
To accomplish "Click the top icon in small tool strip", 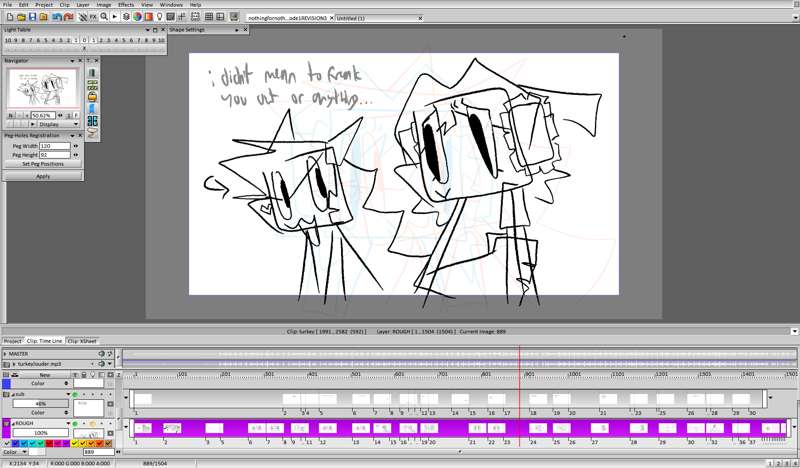I will pos(92,73).
